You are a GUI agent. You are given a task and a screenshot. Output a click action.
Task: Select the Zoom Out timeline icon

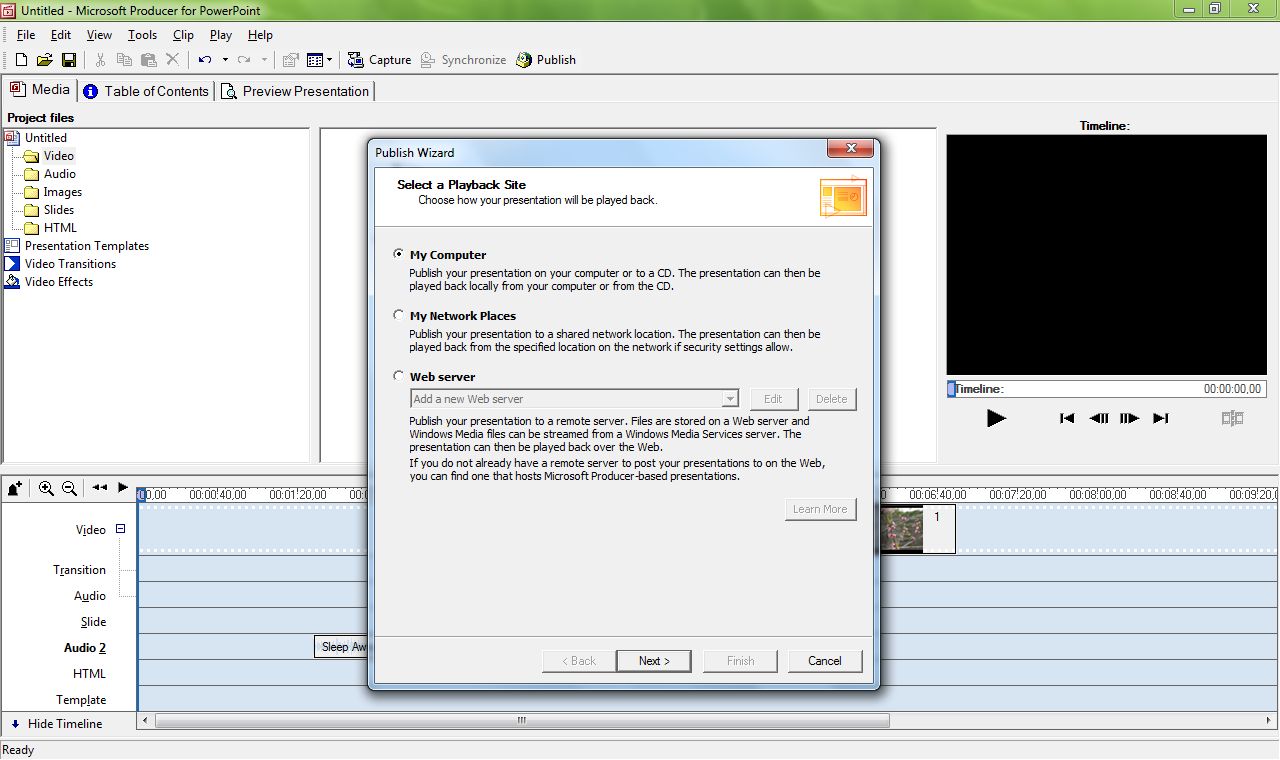(68, 488)
